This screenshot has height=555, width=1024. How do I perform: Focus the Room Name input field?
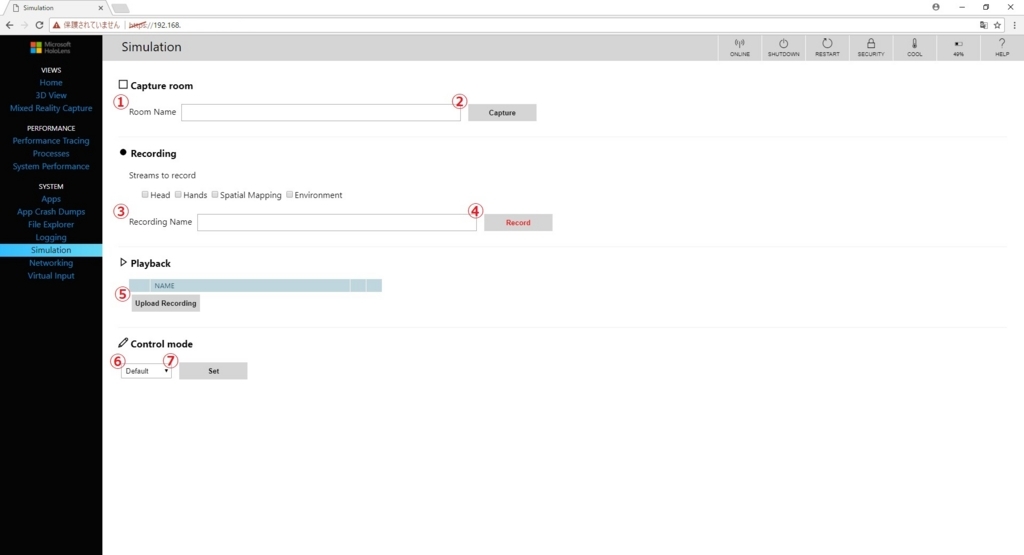pos(321,112)
